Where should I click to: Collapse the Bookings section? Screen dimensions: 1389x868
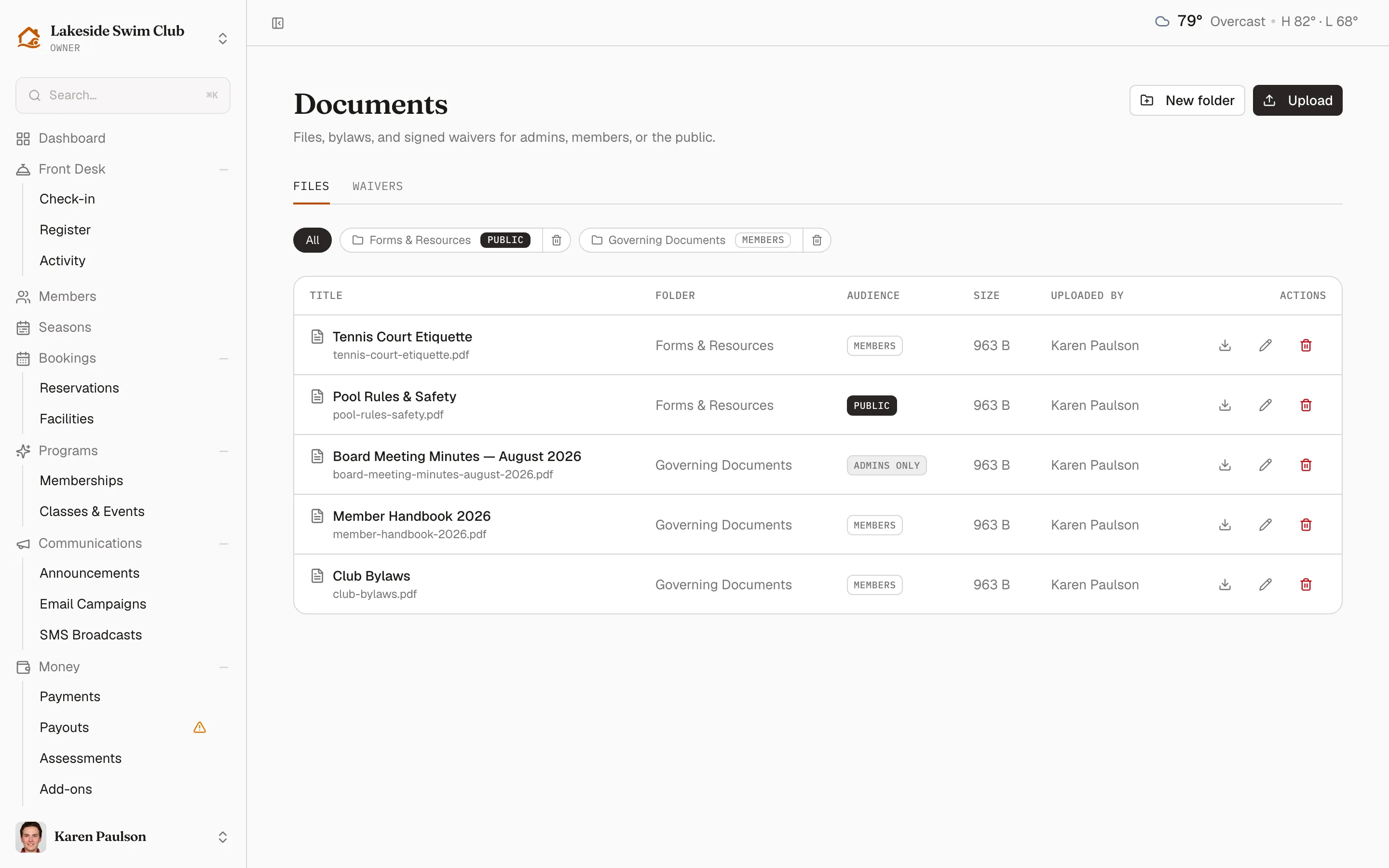[224, 358]
